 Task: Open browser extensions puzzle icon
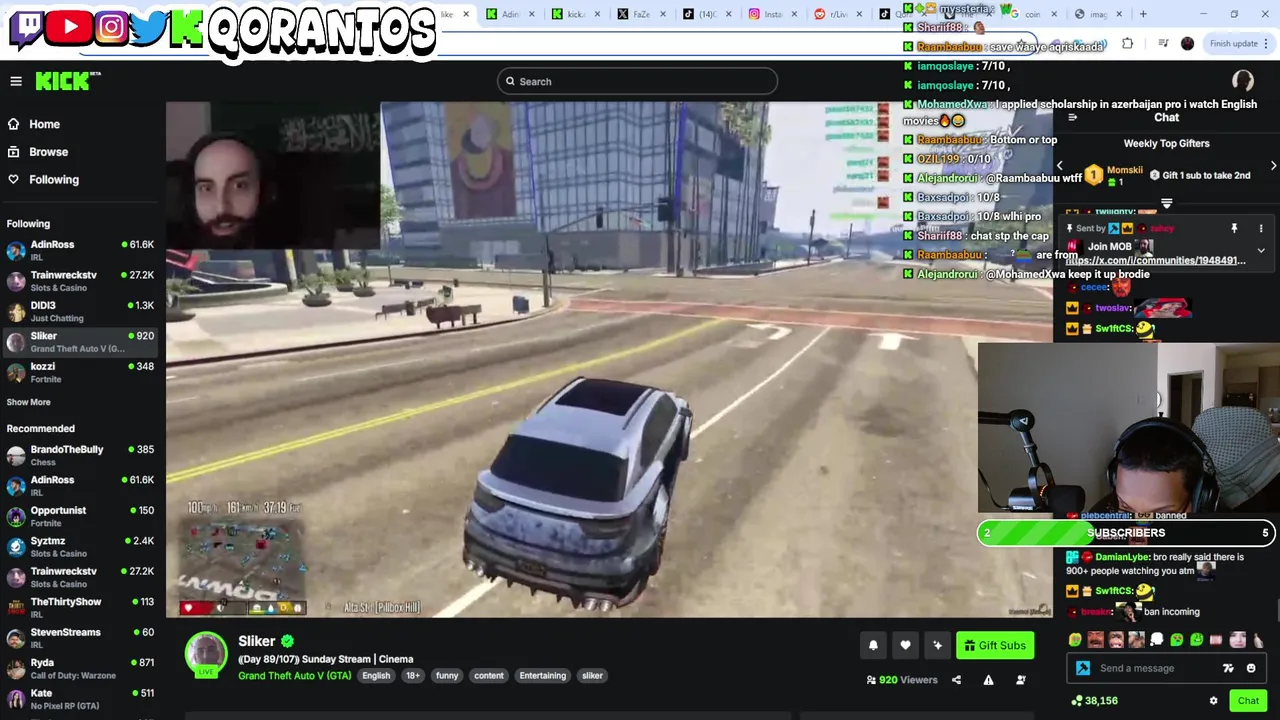1128,43
